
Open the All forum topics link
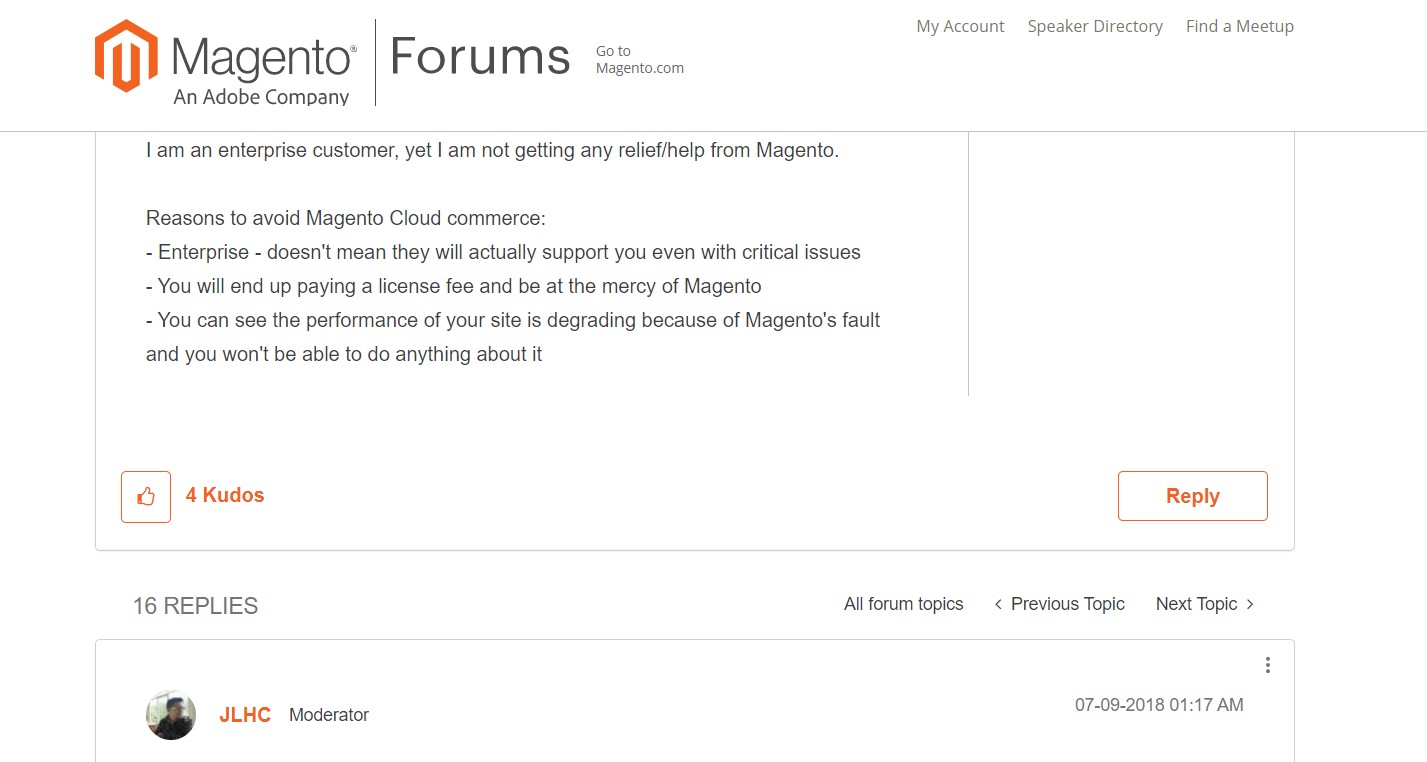click(903, 604)
